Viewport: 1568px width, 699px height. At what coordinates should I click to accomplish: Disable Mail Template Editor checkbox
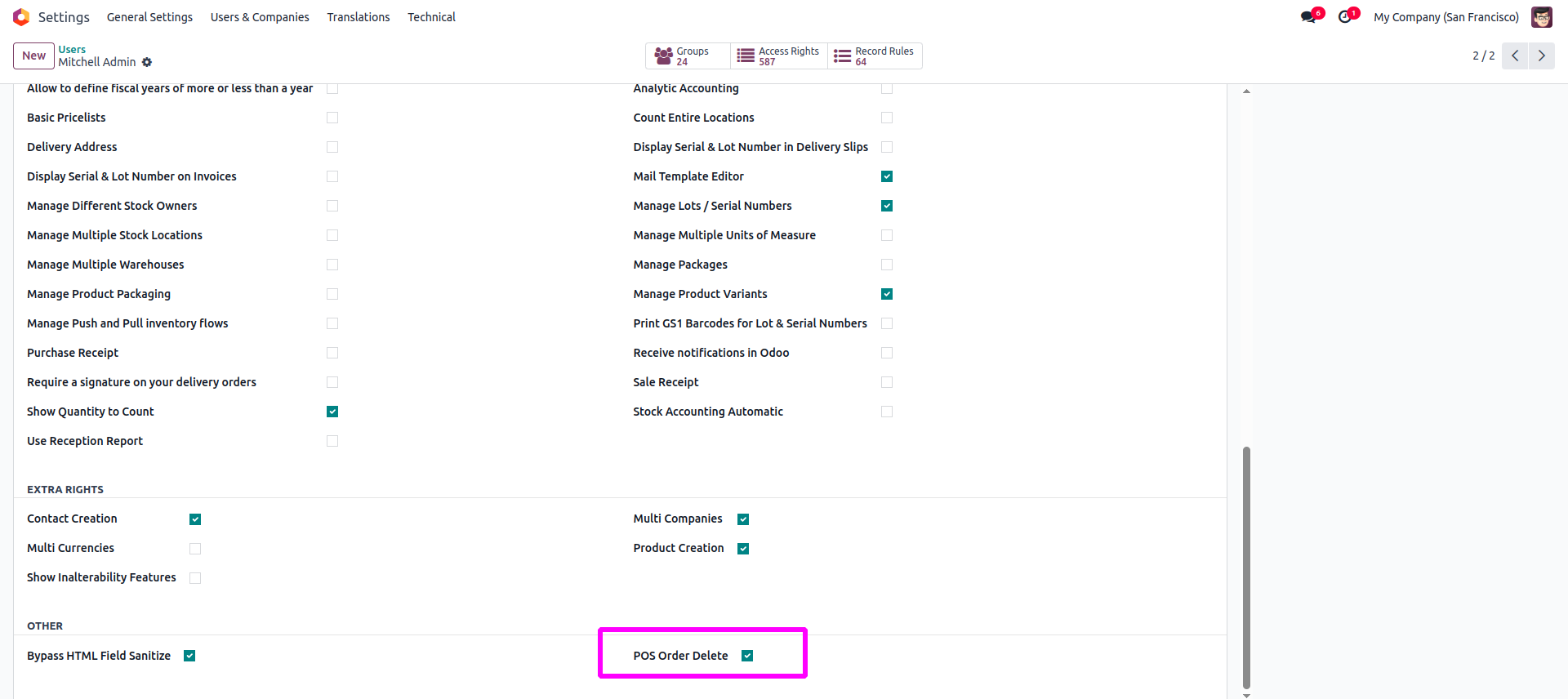[x=887, y=176]
